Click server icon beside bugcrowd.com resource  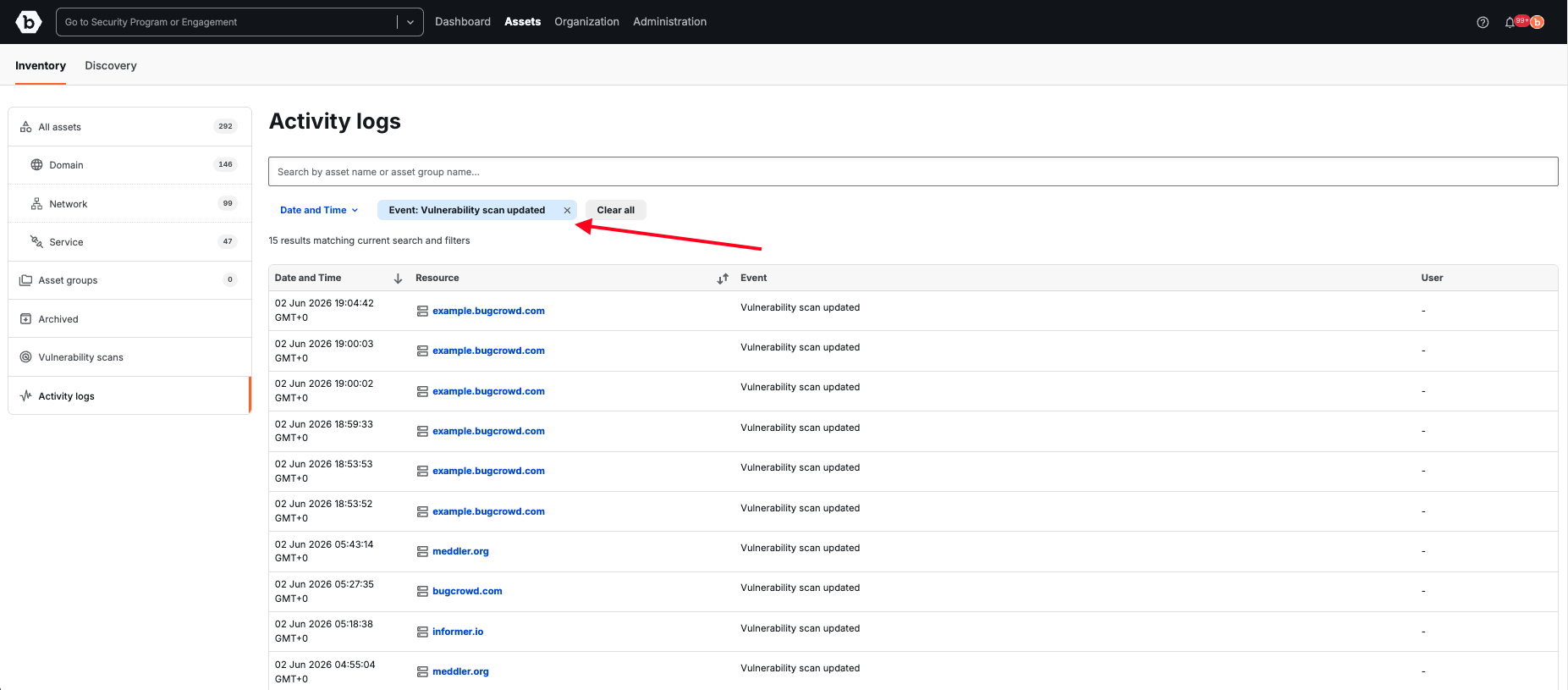point(422,592)
